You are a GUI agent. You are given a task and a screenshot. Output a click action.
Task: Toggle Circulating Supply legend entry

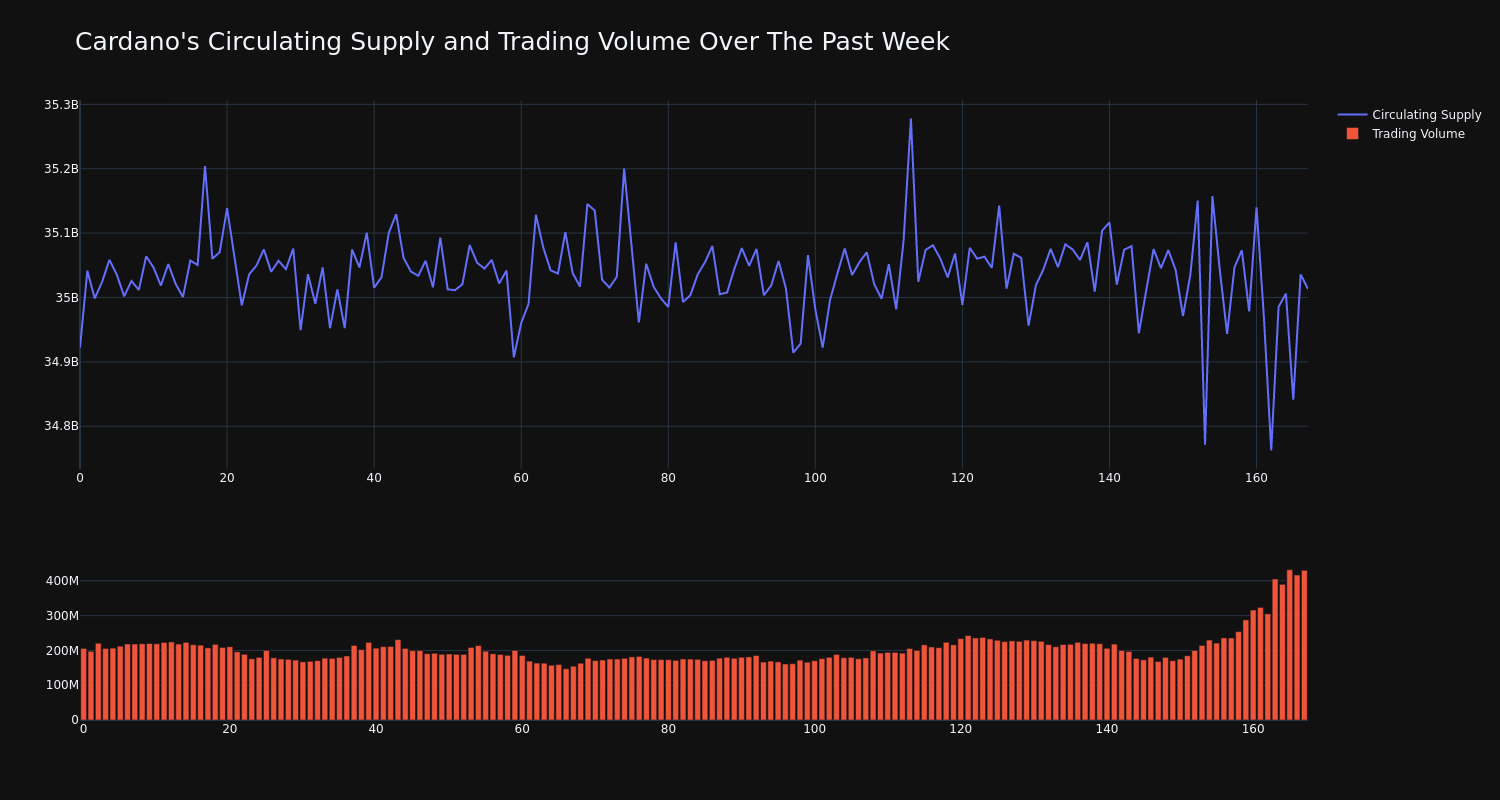coord(1409,115)
